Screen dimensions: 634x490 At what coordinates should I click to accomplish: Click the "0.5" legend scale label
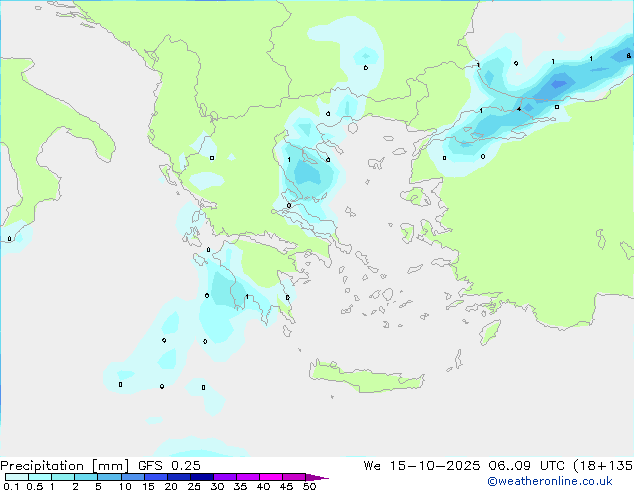tap(34, 486)
